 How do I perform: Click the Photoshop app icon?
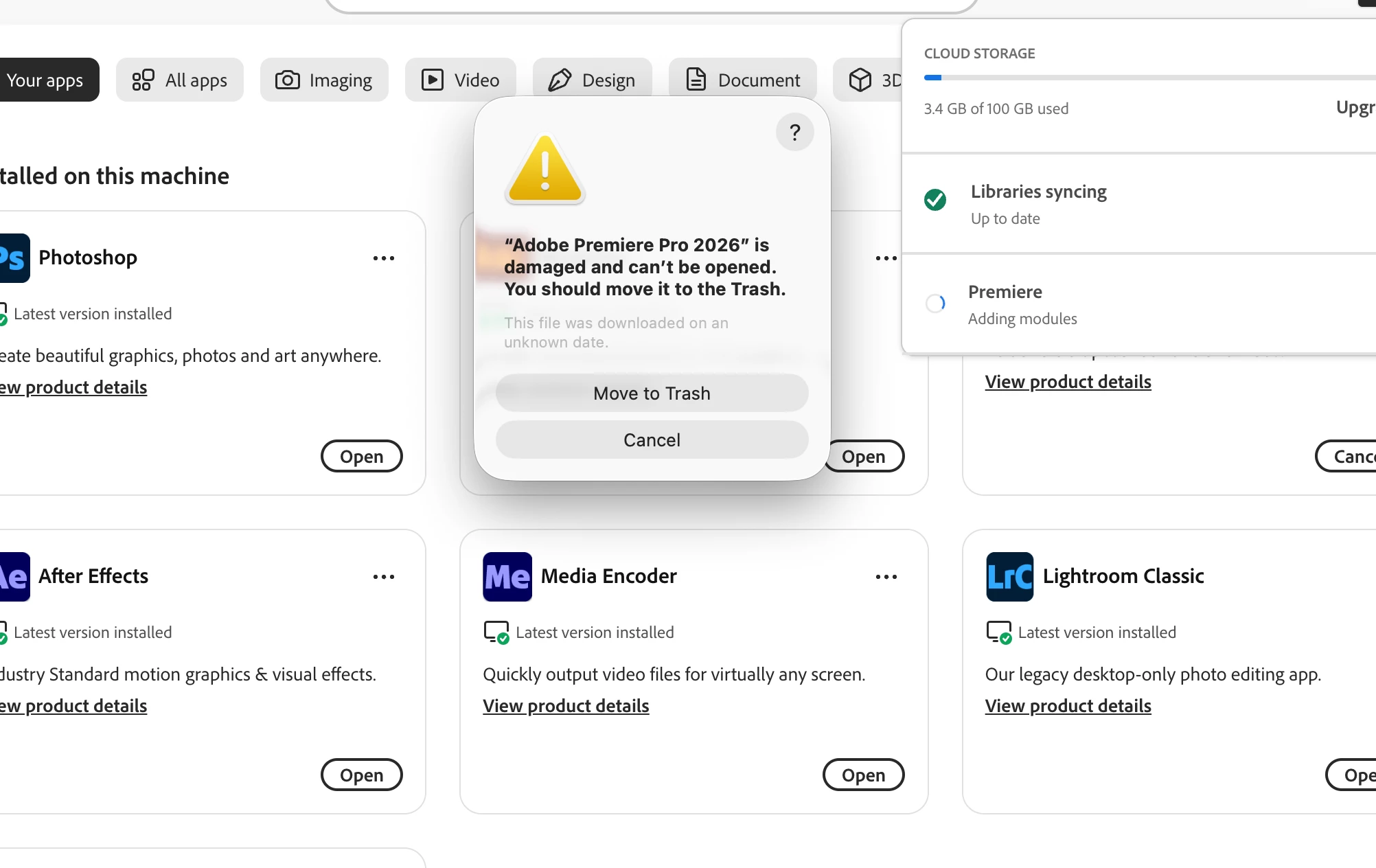(x=14, y=258)
